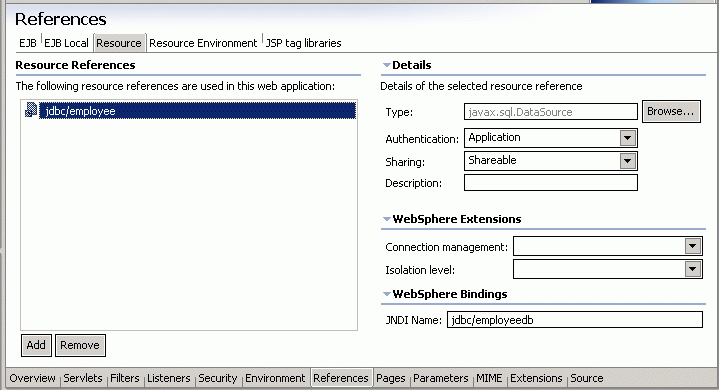Switch to the Listeners page
This screenshot has height=390, width=719.
[x=169, y=378]
